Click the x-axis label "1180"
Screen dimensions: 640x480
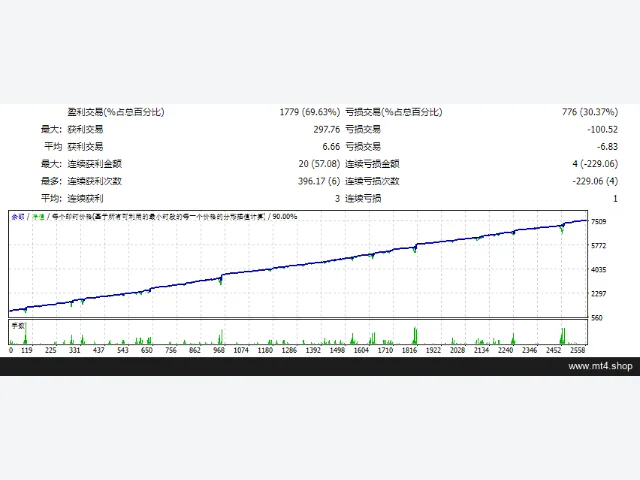point(265,350)
